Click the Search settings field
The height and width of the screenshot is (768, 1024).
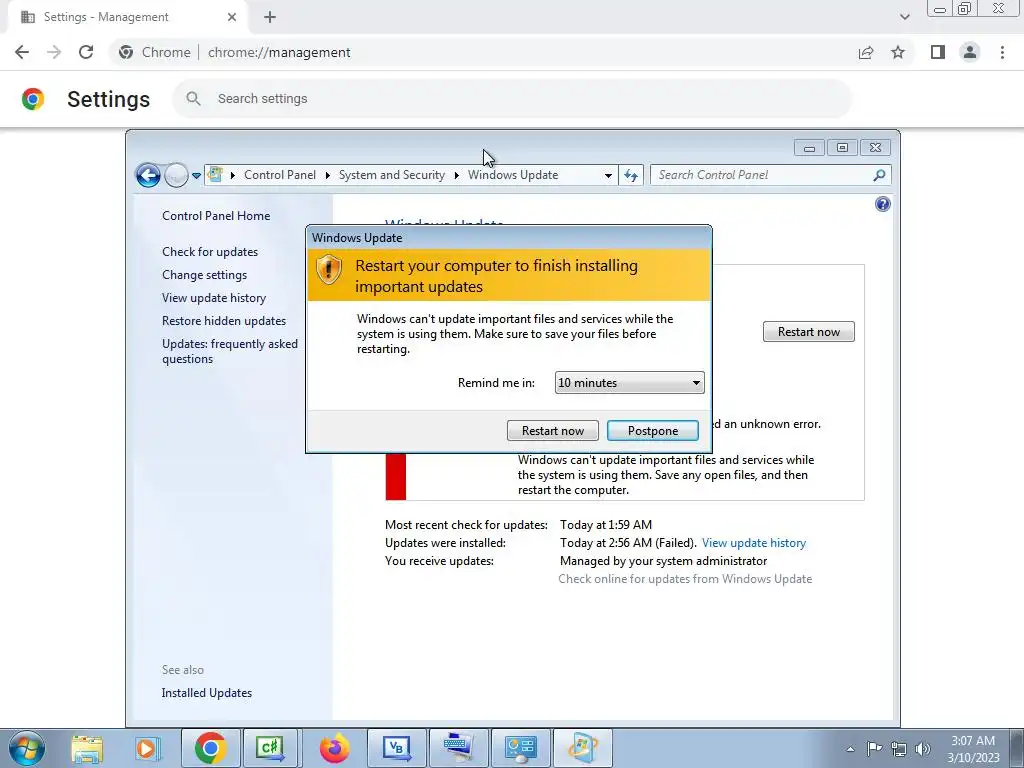point(513,99)
